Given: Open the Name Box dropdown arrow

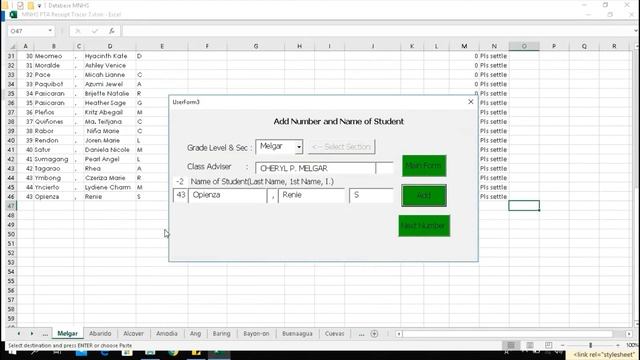Looking at the screenshot, I should click(x=50, y=31).
